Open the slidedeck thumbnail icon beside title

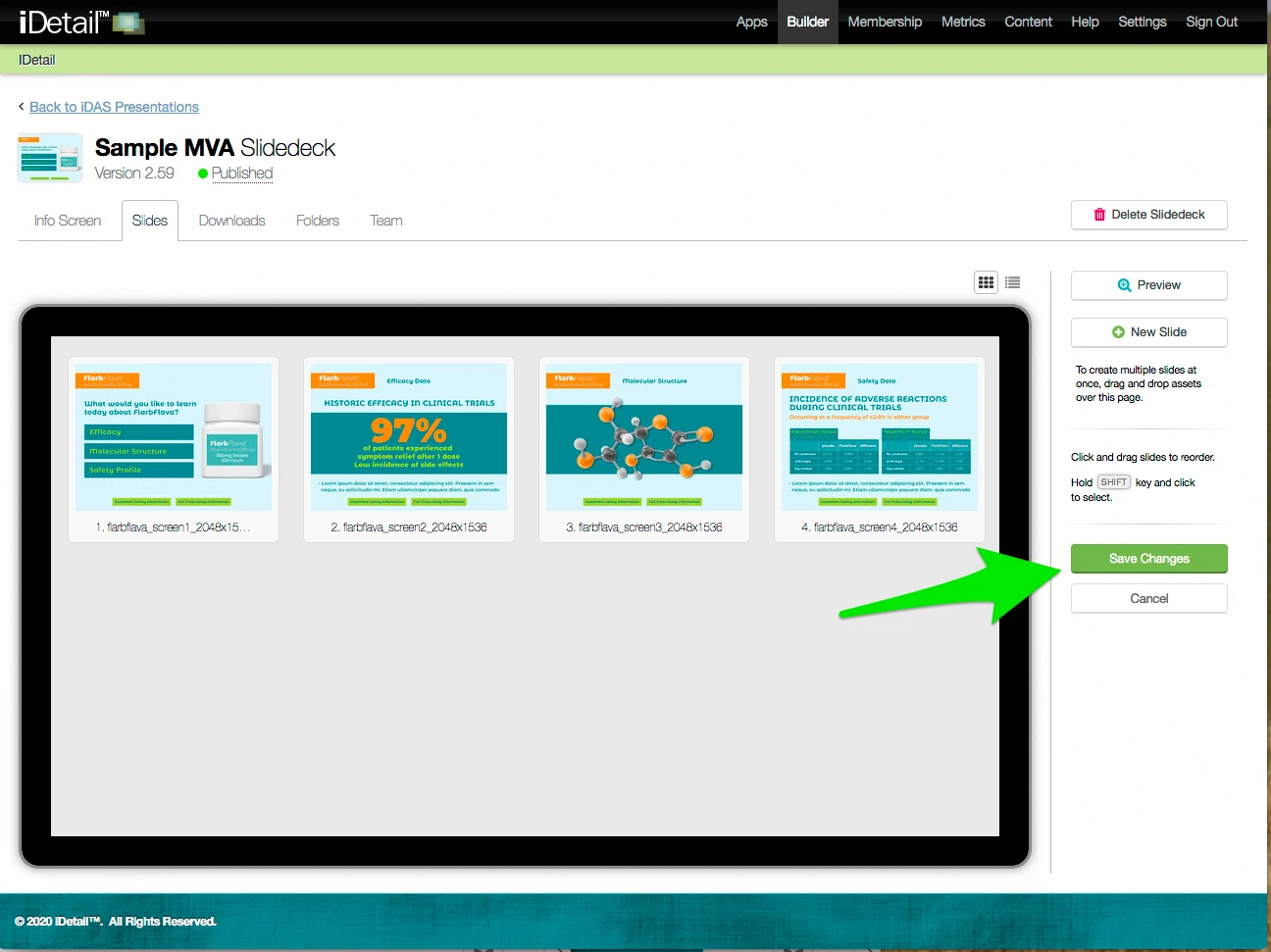50,159
